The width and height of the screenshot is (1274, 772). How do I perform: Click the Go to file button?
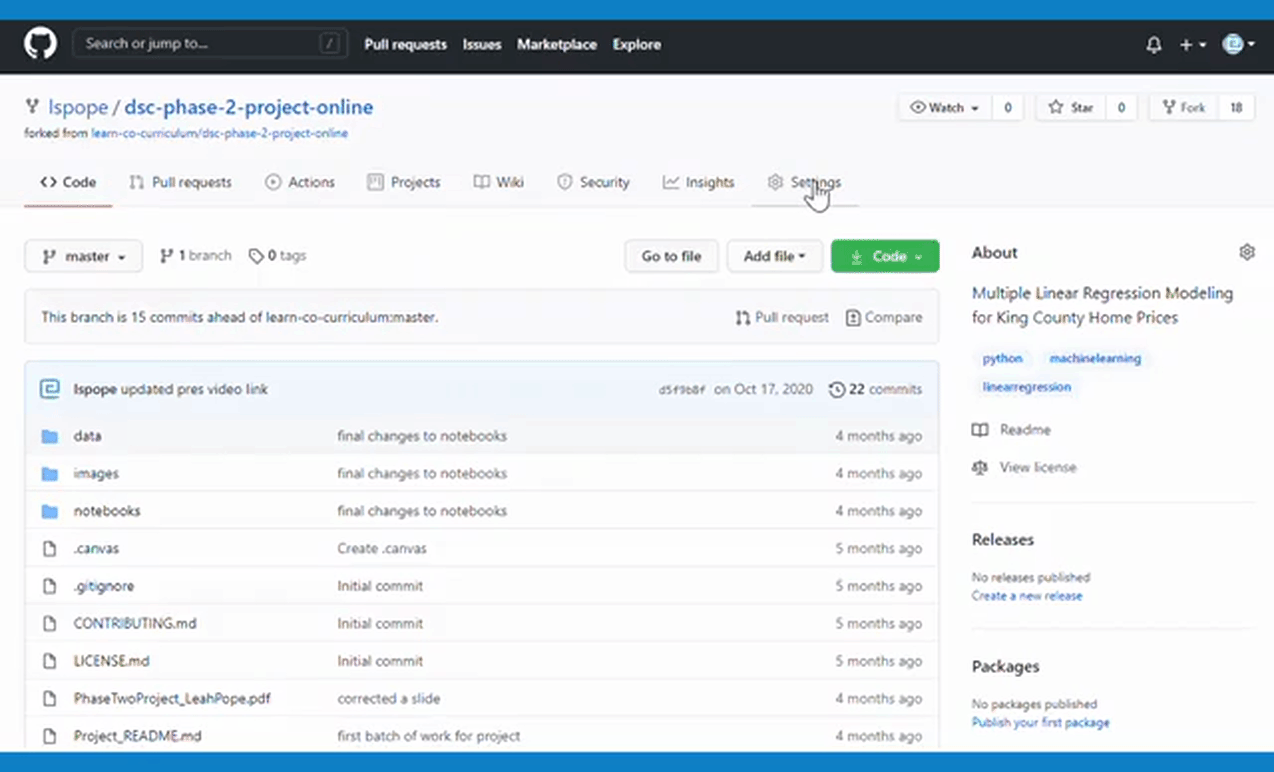click(671, 256)
